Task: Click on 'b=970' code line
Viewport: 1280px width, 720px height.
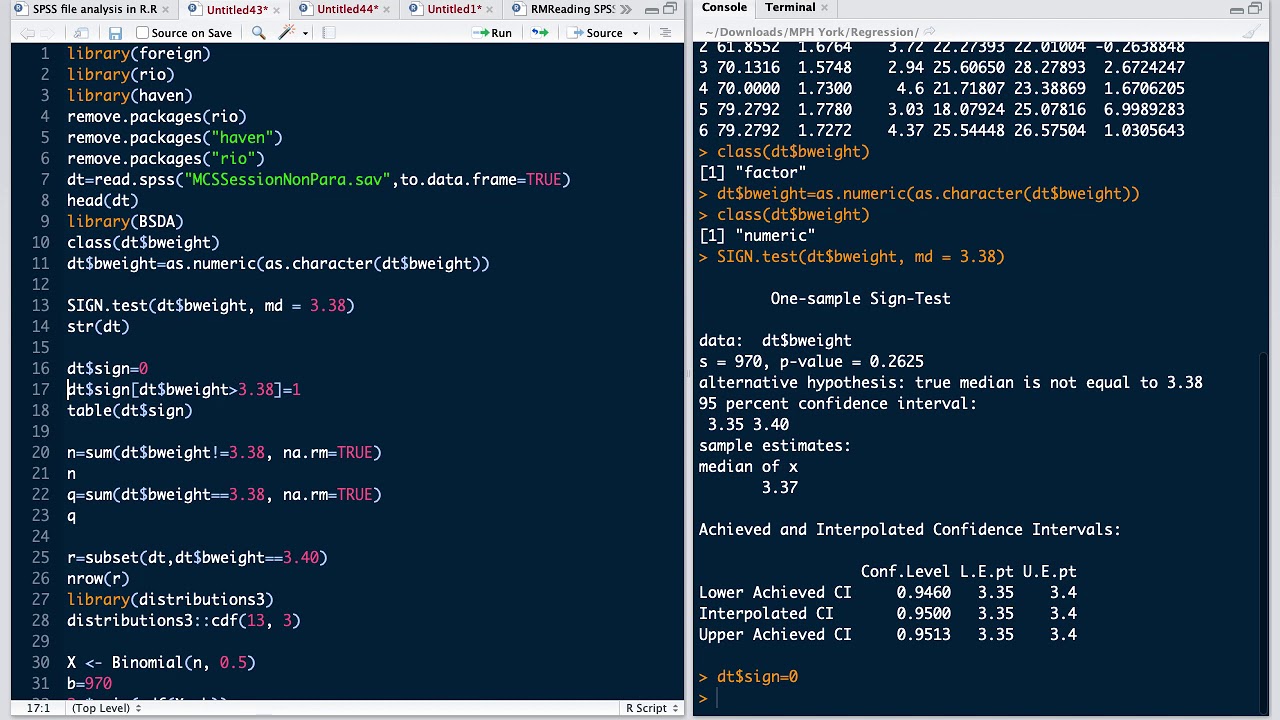Action: [89, 684]
